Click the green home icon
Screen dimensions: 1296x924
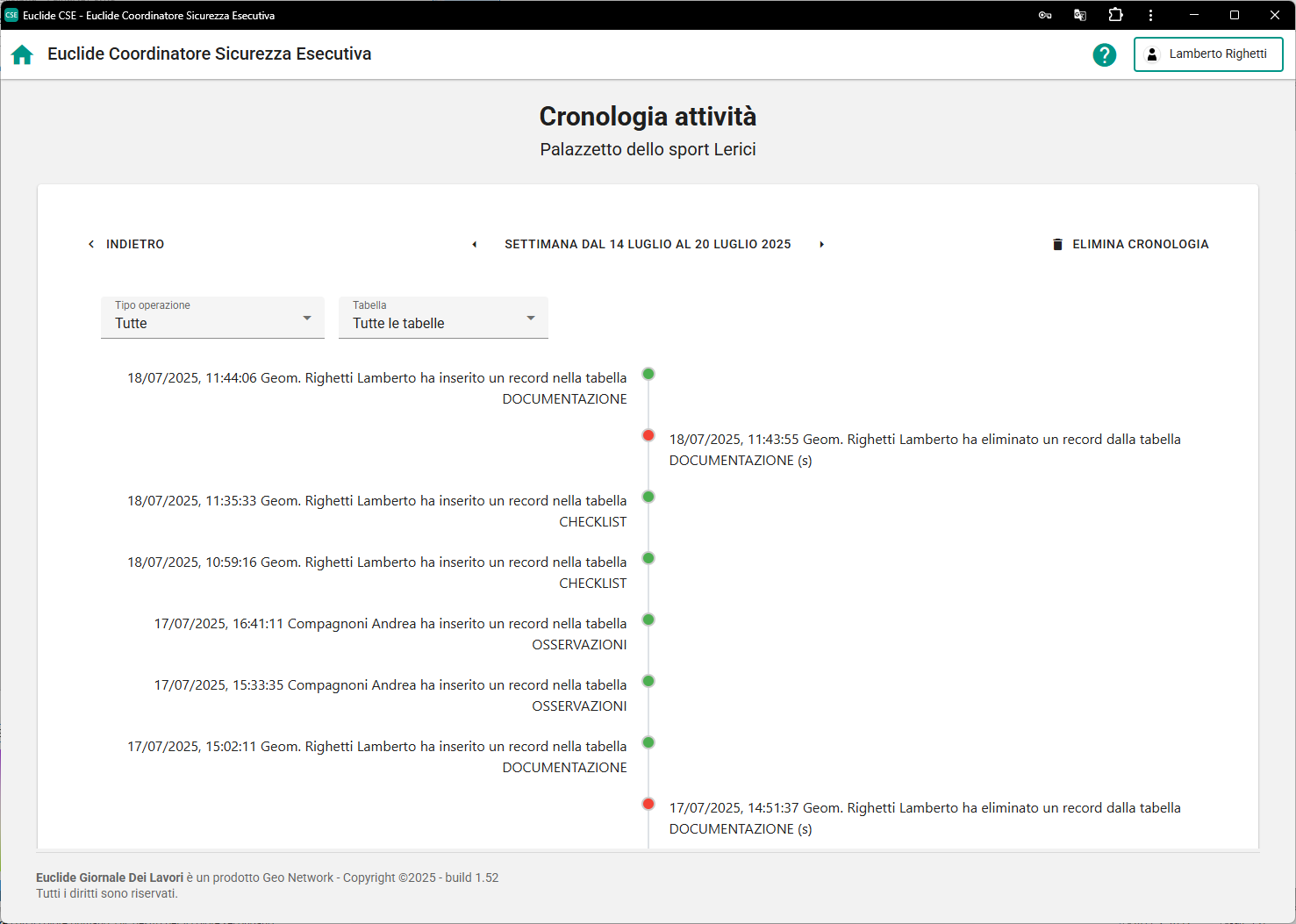point(22,54)
